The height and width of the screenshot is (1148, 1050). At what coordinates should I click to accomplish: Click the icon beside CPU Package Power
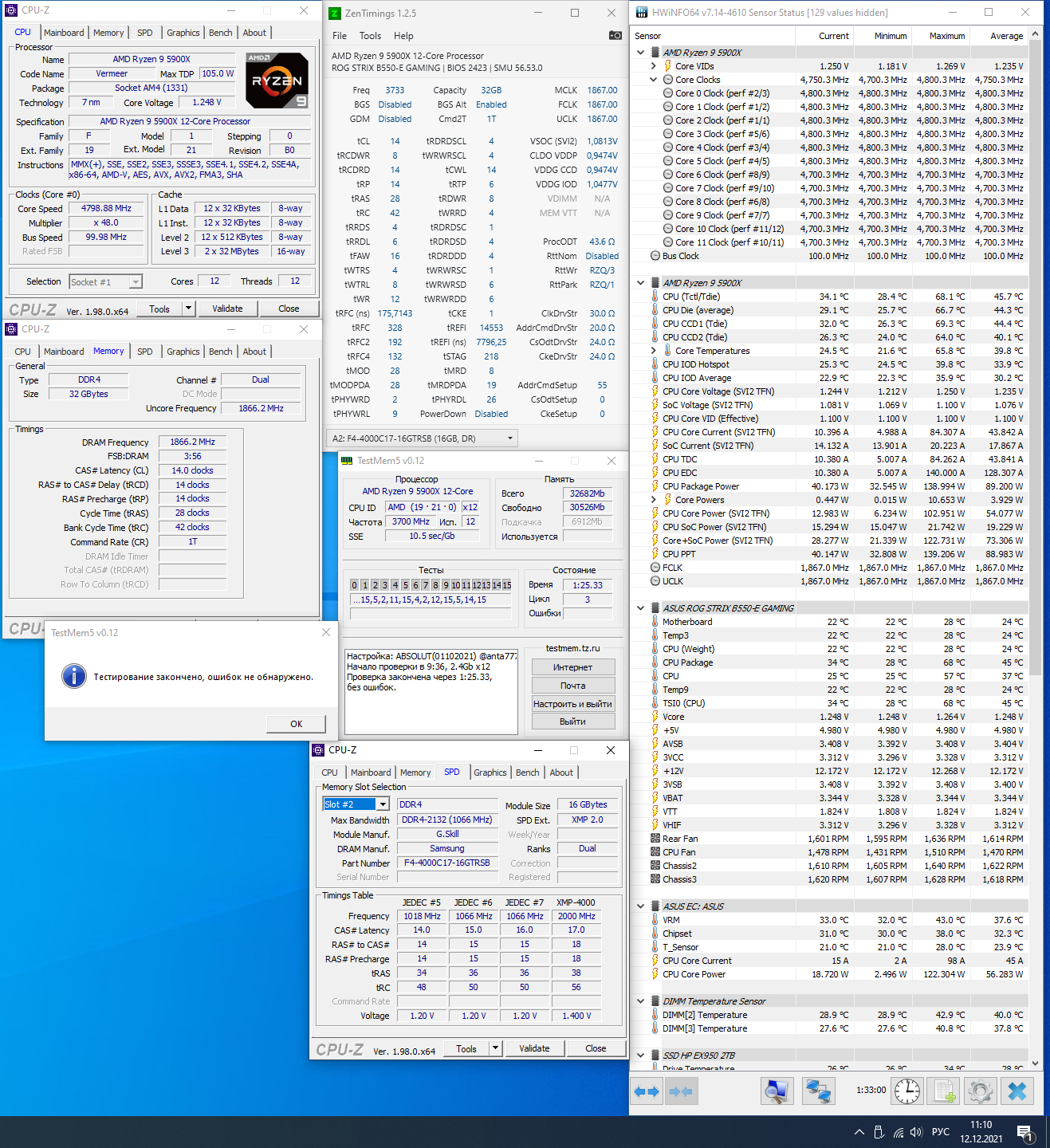(x=655, y=486)
